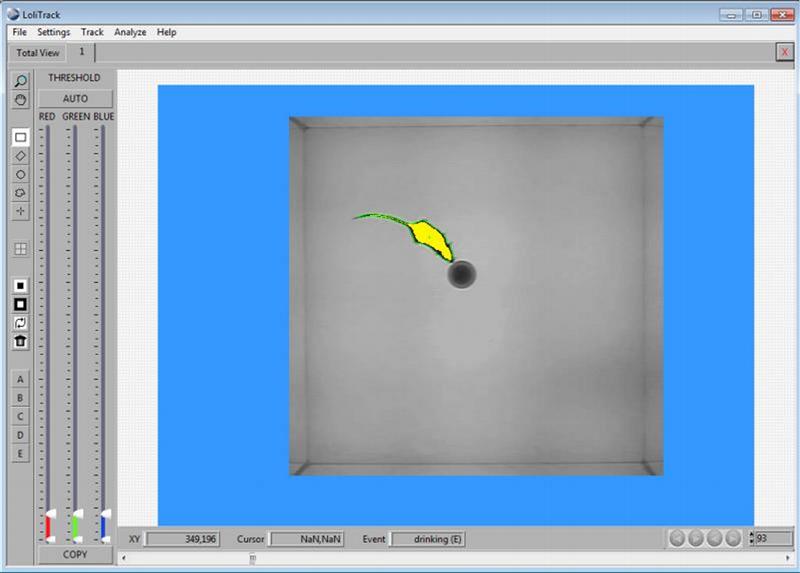The image size is (800, 573).
Task: Click the frame number field showing 93
Action: [x=773, y=538]
